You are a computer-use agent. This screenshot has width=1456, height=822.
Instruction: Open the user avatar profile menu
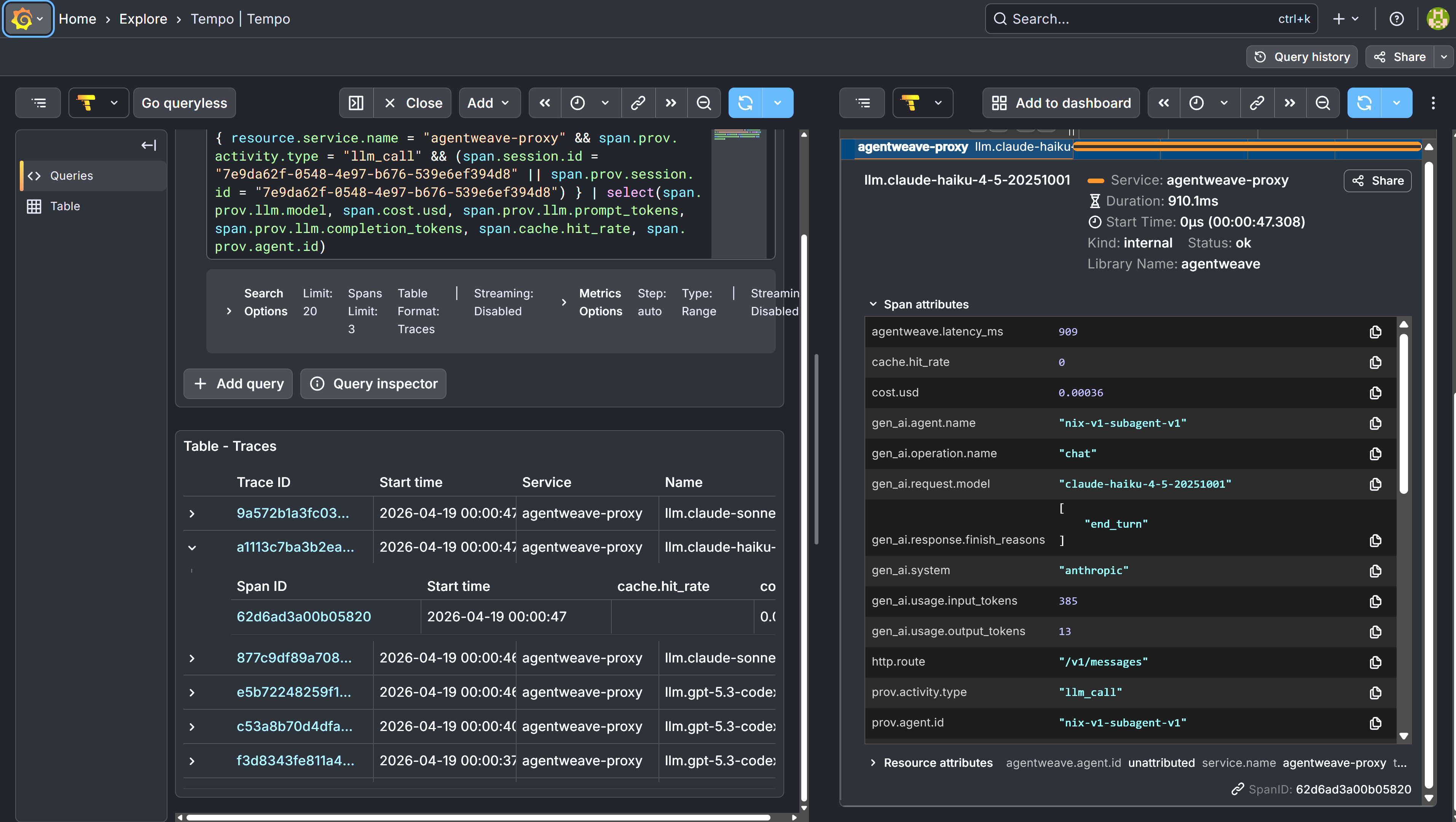pos(1437,19)
